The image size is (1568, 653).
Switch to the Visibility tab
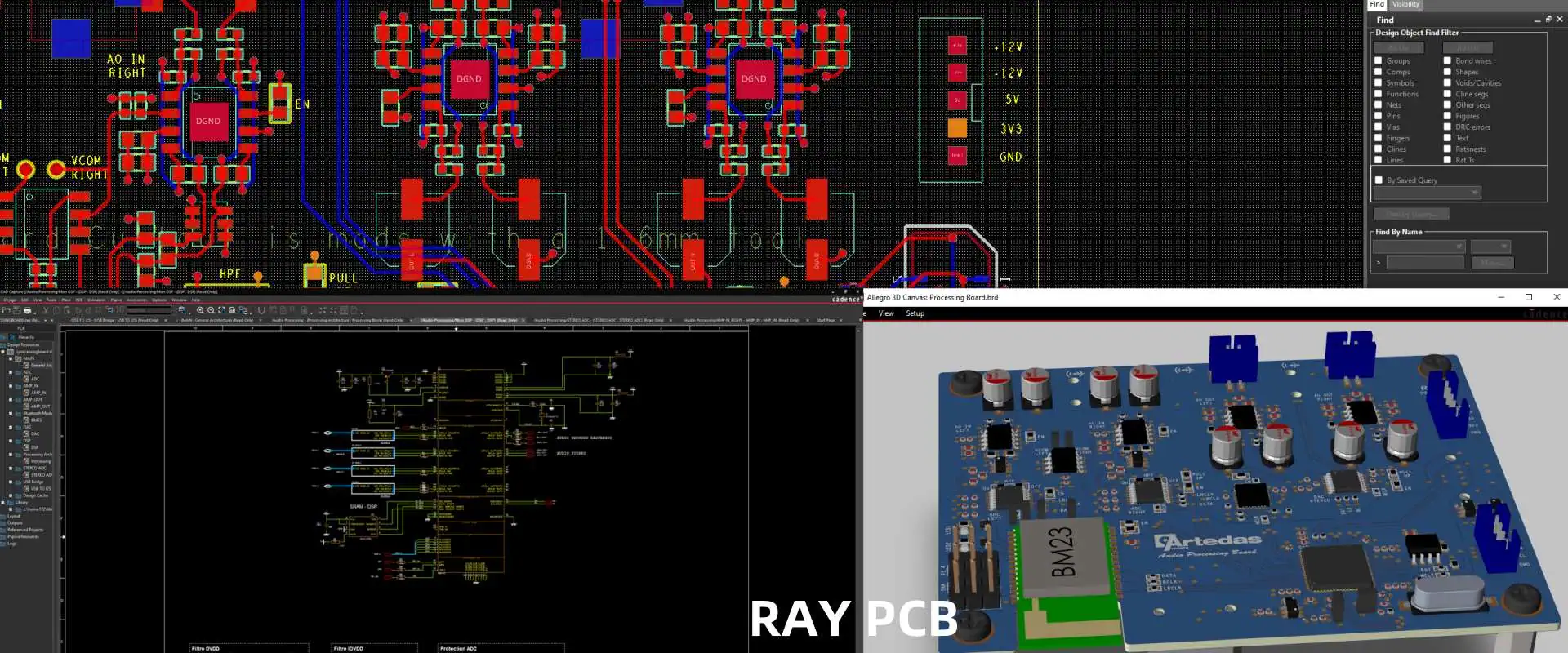pyautogui.click(x=1405, y=5)
